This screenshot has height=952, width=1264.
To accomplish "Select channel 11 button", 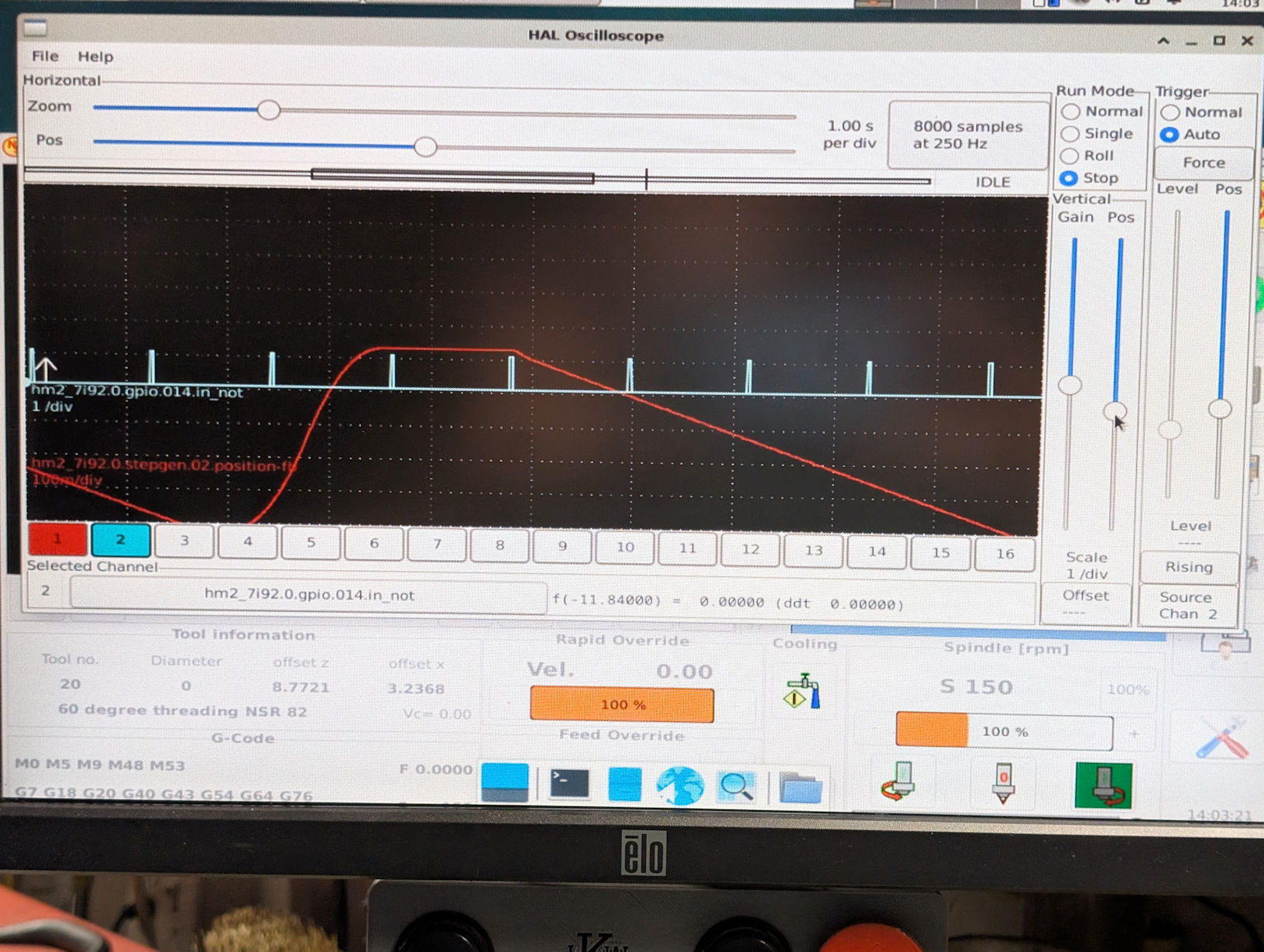I will click(x=688, y=548).
